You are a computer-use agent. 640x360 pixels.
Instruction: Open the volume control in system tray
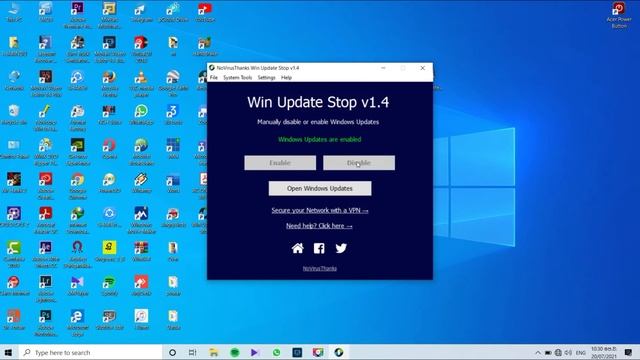[568, 353]
